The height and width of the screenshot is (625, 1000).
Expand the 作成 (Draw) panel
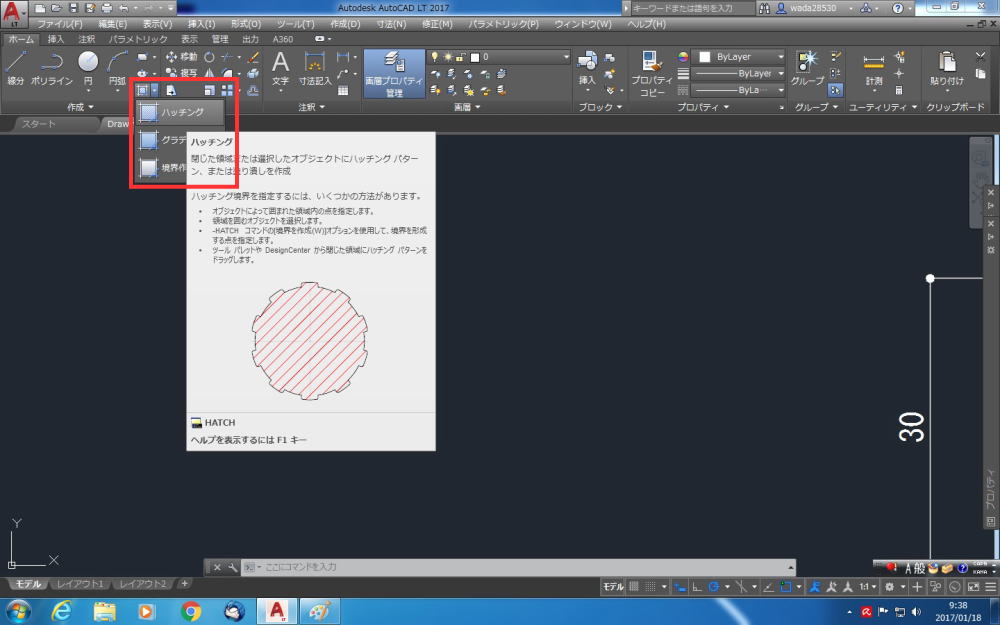point(80,107)
